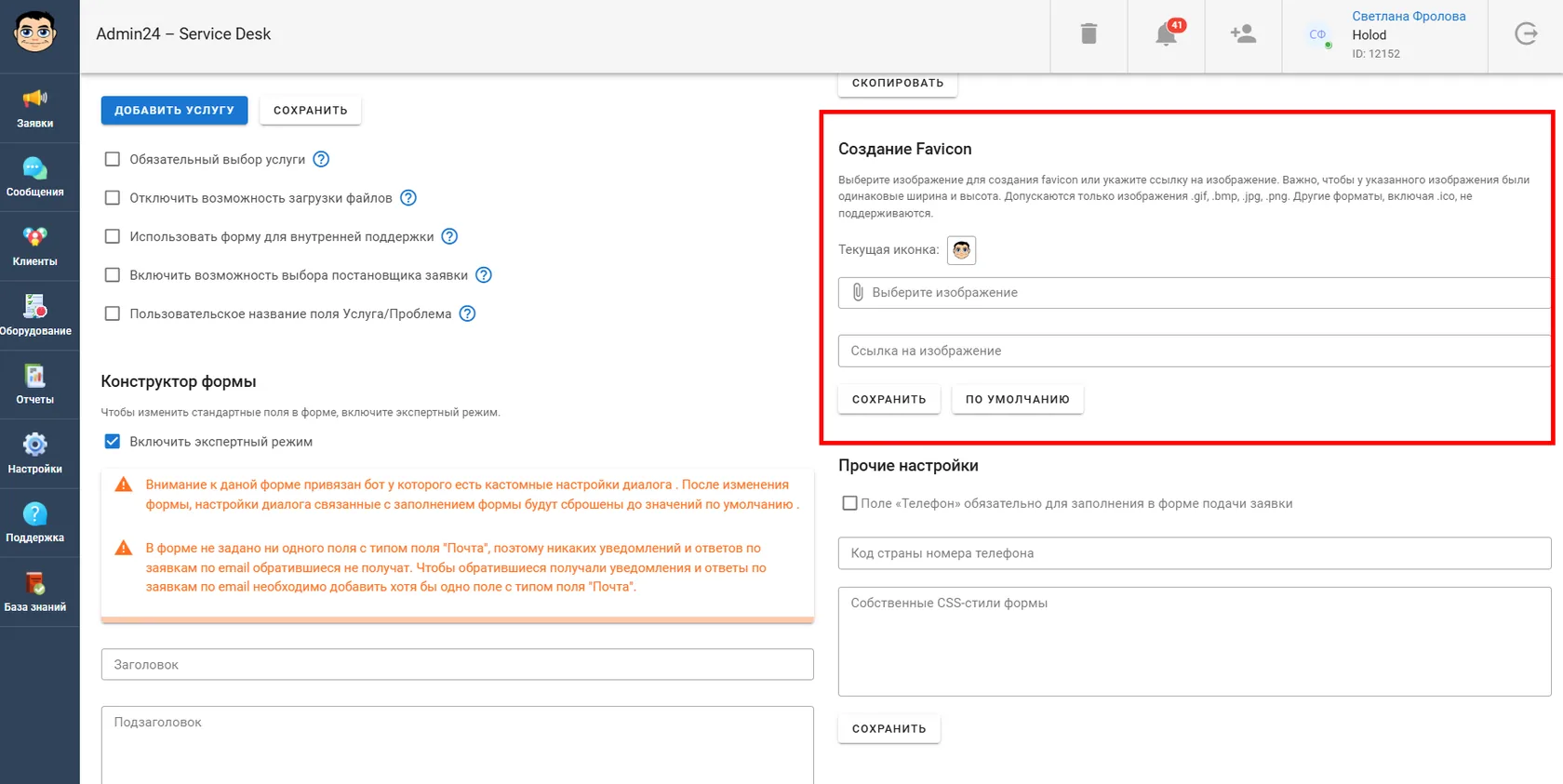
Task: Click the Ссылка на изображение field
Action: click(x=1194, y=351)
